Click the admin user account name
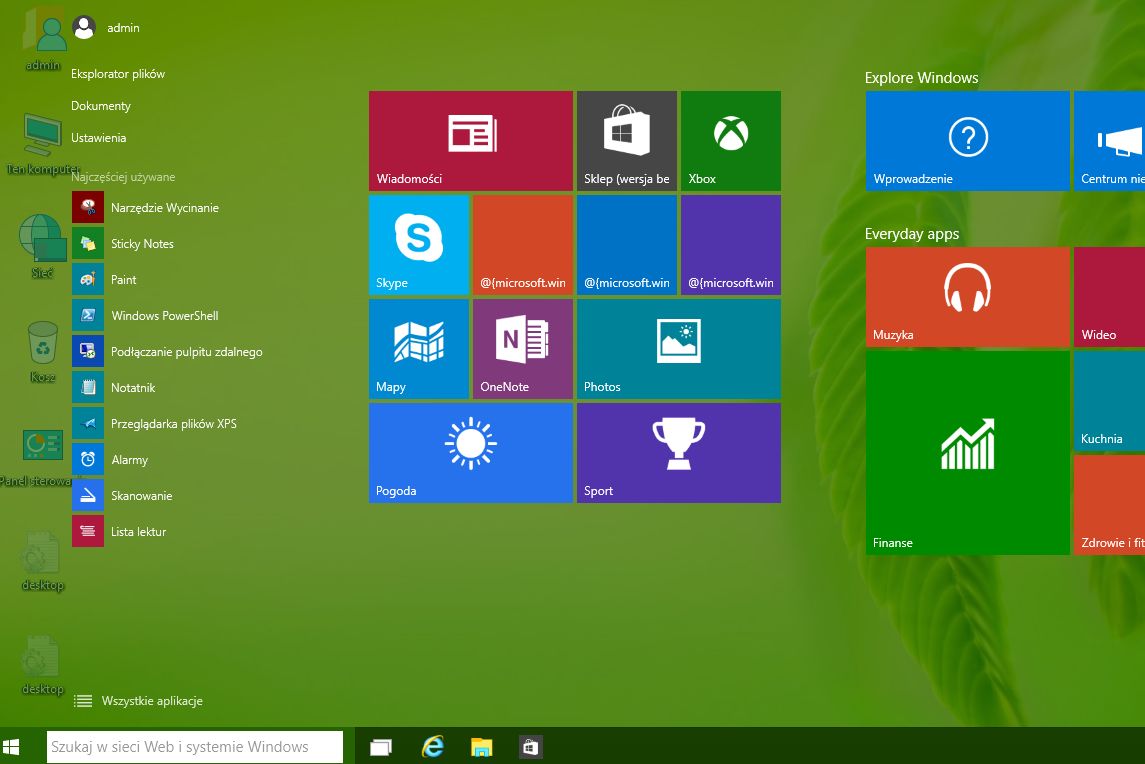This screenshot has width=1145, height=764. pyautogui.click(x=123, y=28)
